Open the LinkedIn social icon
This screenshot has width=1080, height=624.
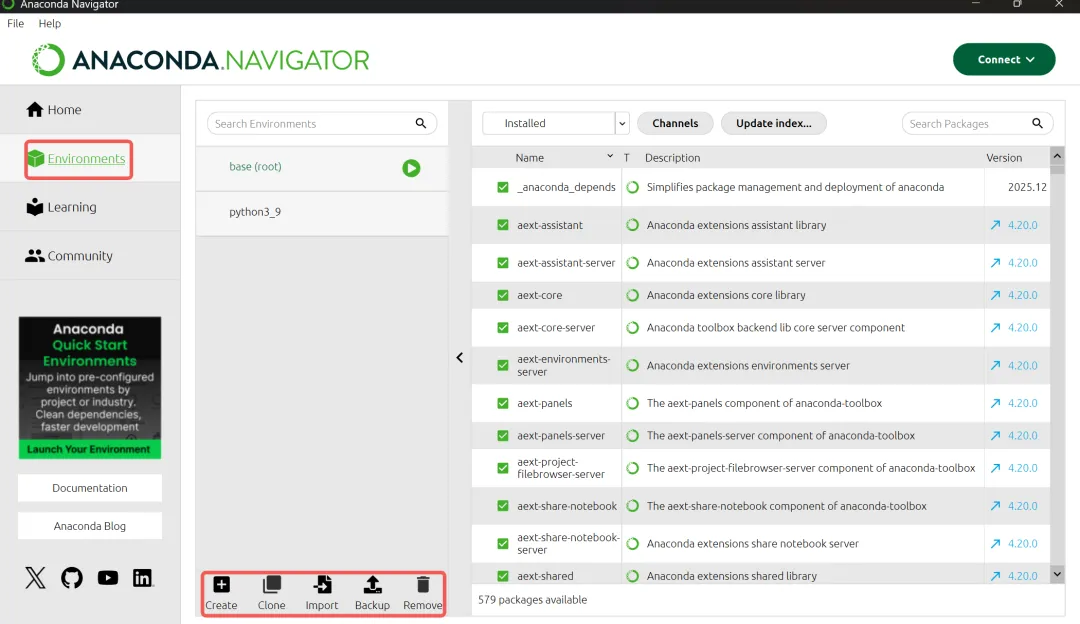(x=143, y=577)
